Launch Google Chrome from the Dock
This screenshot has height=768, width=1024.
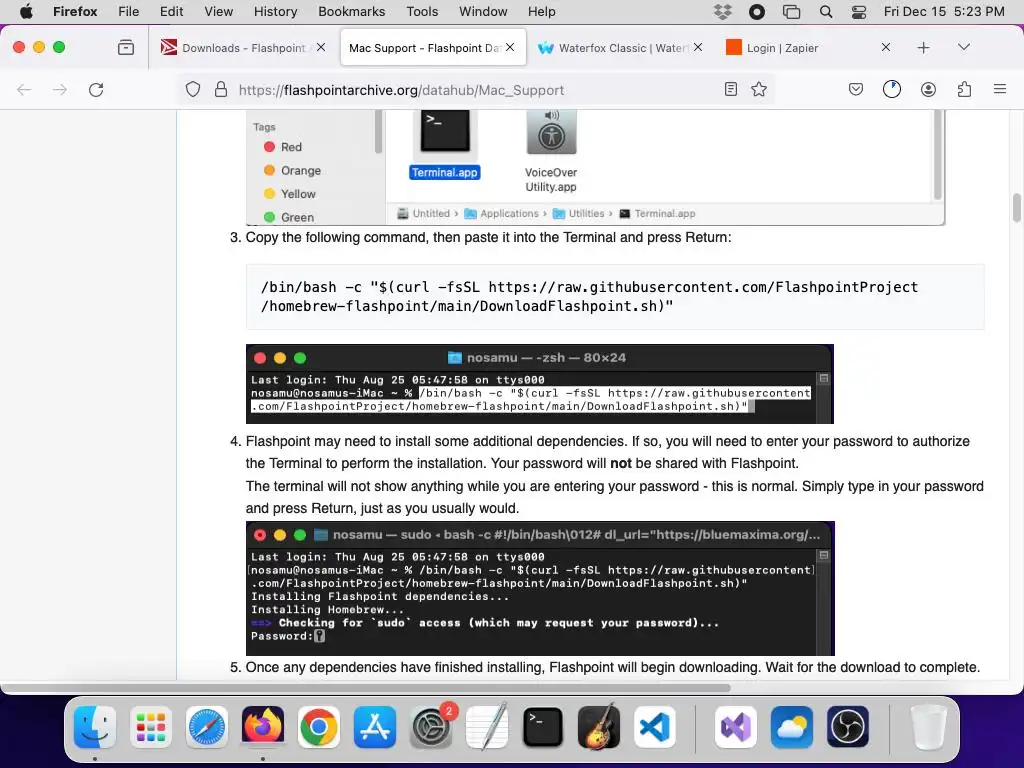319,727
